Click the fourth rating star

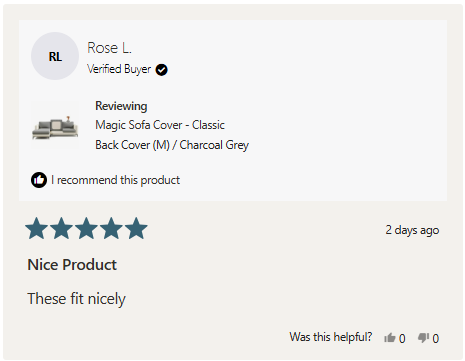pos(111,228)
